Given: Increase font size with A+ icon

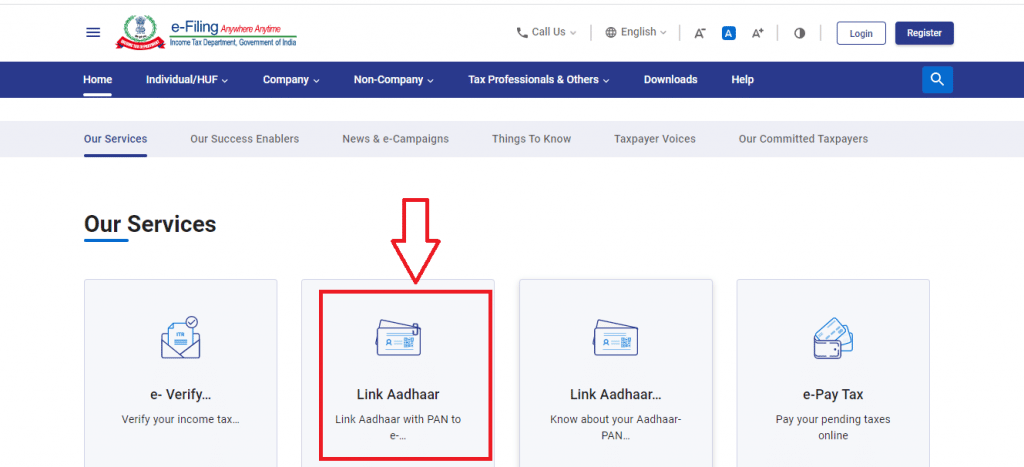Looking at the screenshot, I should coord(758,33).
